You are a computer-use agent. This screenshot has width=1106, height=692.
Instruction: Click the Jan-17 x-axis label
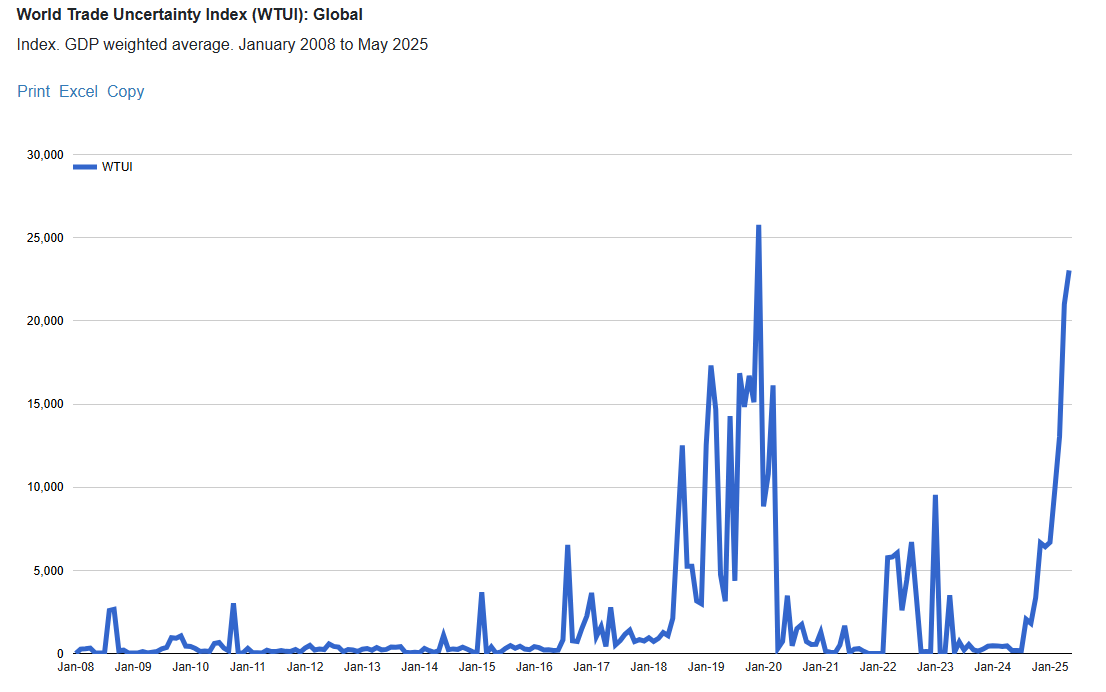tap(591, 667)
